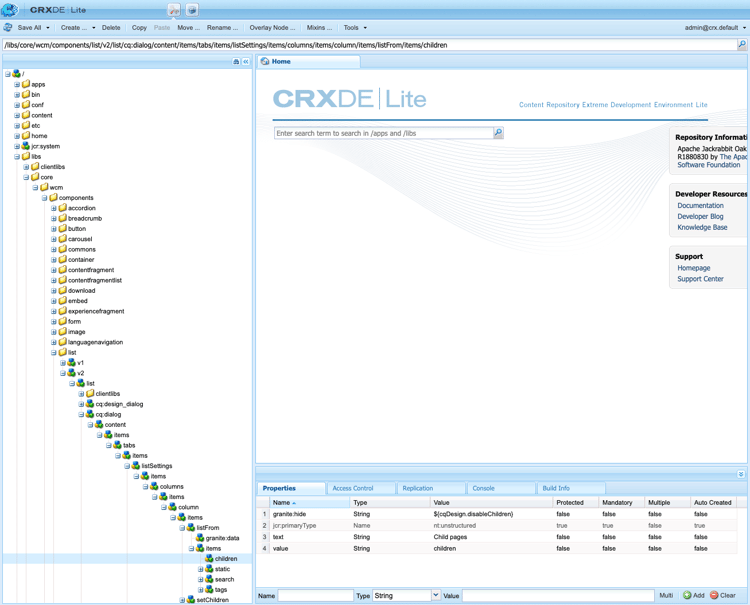Click the Rename toolbar button
Viewport: 750px width, 605px height.
coord(222,28)
